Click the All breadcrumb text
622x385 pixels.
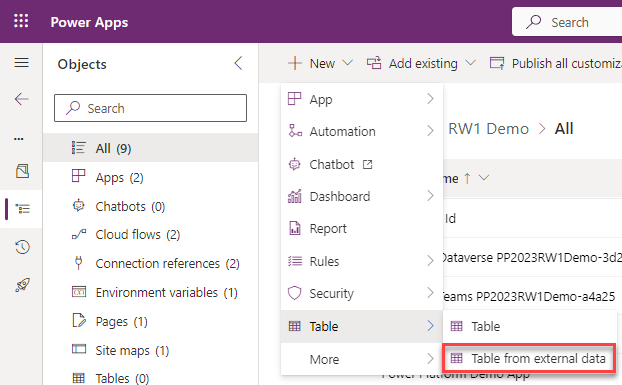pos(564,129)
